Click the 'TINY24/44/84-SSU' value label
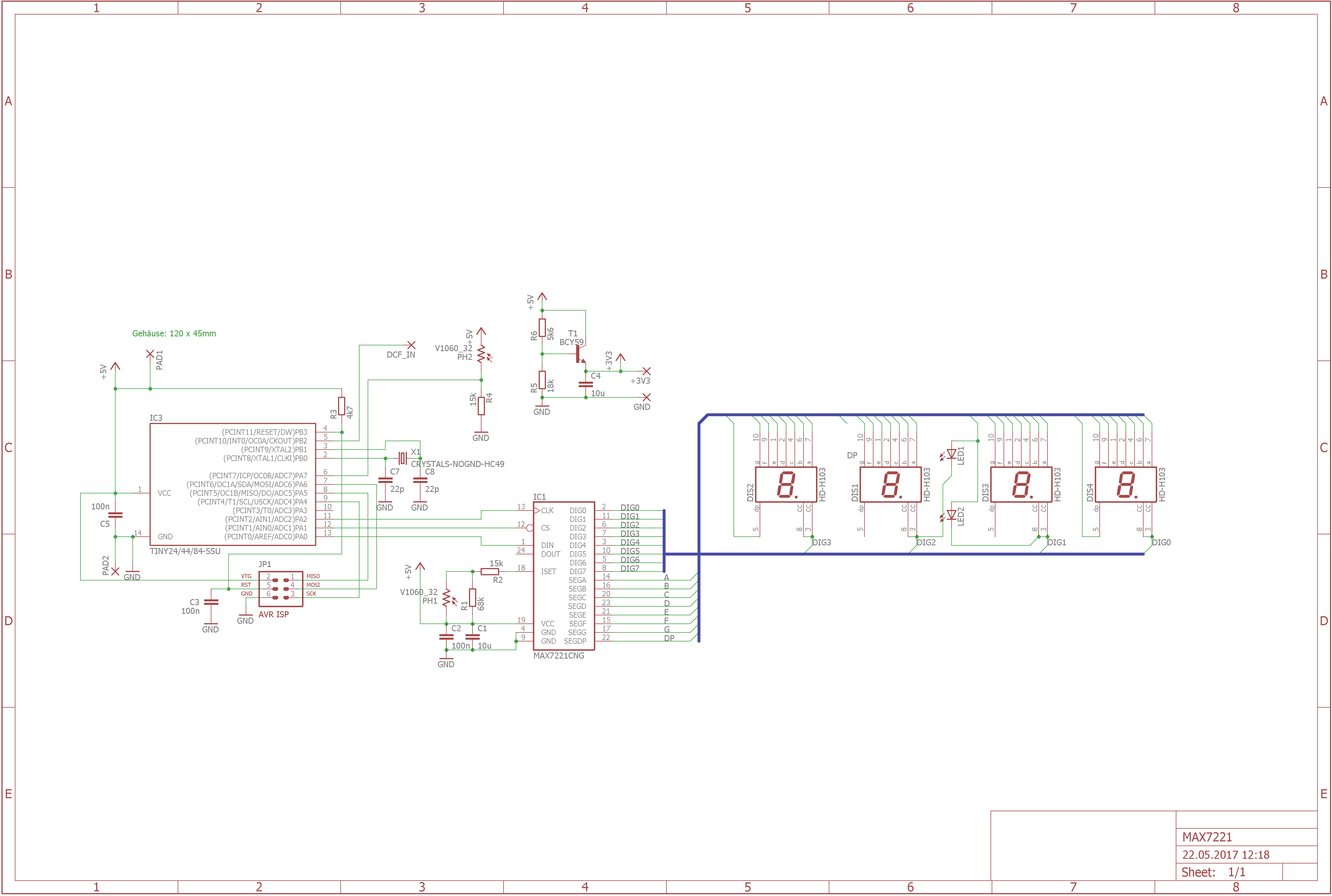The image size is (1332, 896). (x=185, y=551)
